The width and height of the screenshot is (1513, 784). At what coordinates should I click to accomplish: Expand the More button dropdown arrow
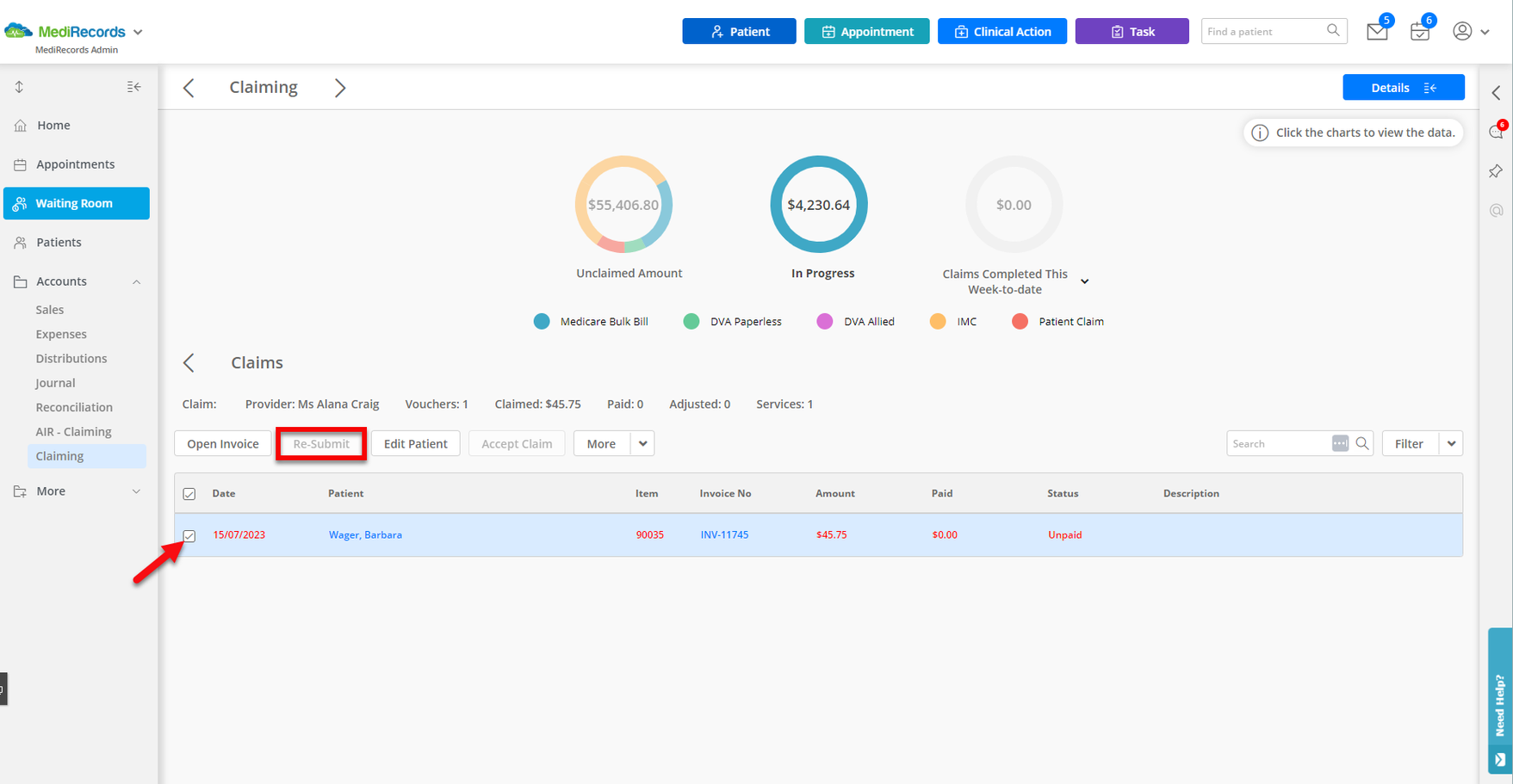click(x=642, y=444)
